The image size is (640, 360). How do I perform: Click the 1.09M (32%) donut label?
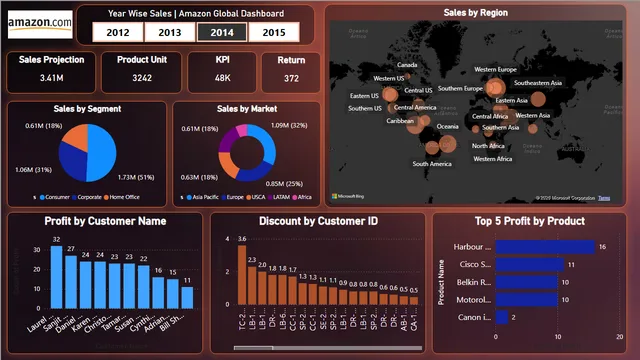(289, 125)
